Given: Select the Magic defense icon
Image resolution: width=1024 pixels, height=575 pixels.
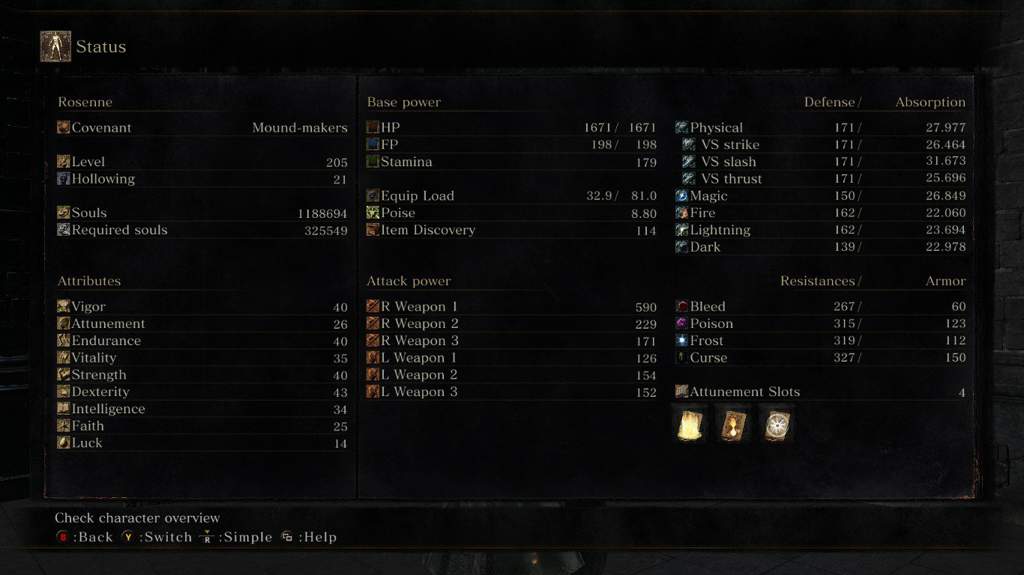Looking at the screenshot, I should point(682,195).
